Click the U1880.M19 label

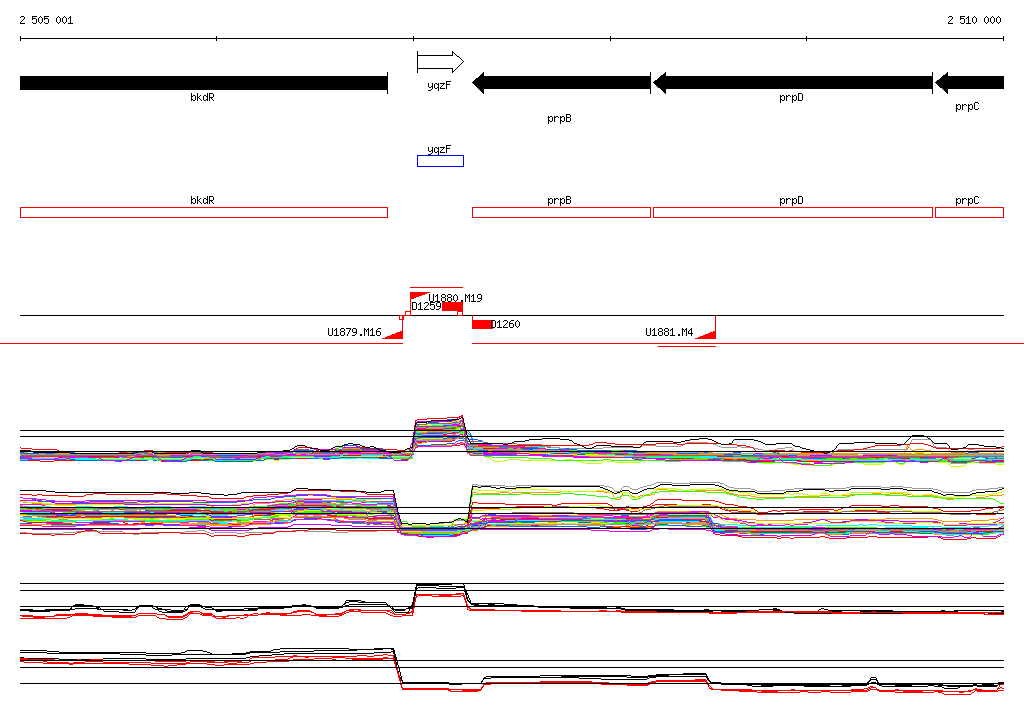455,298
